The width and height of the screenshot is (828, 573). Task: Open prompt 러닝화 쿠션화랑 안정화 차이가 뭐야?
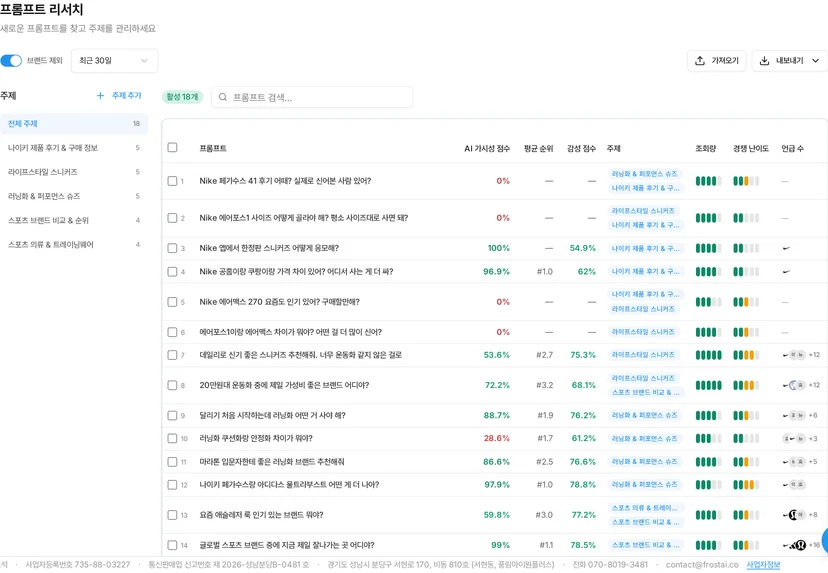256,439
